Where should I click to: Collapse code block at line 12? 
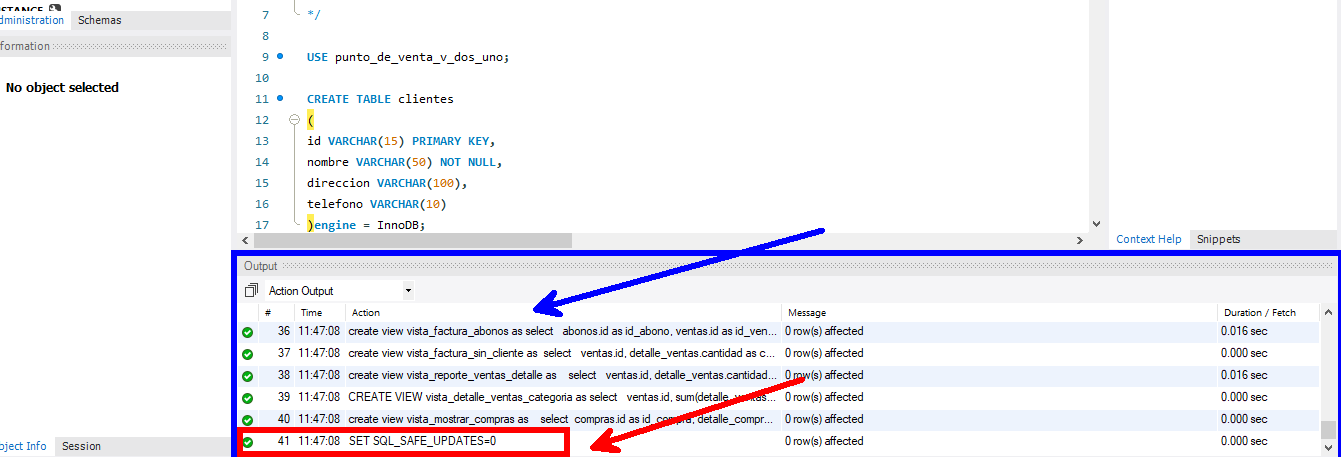tap(294, 120)
